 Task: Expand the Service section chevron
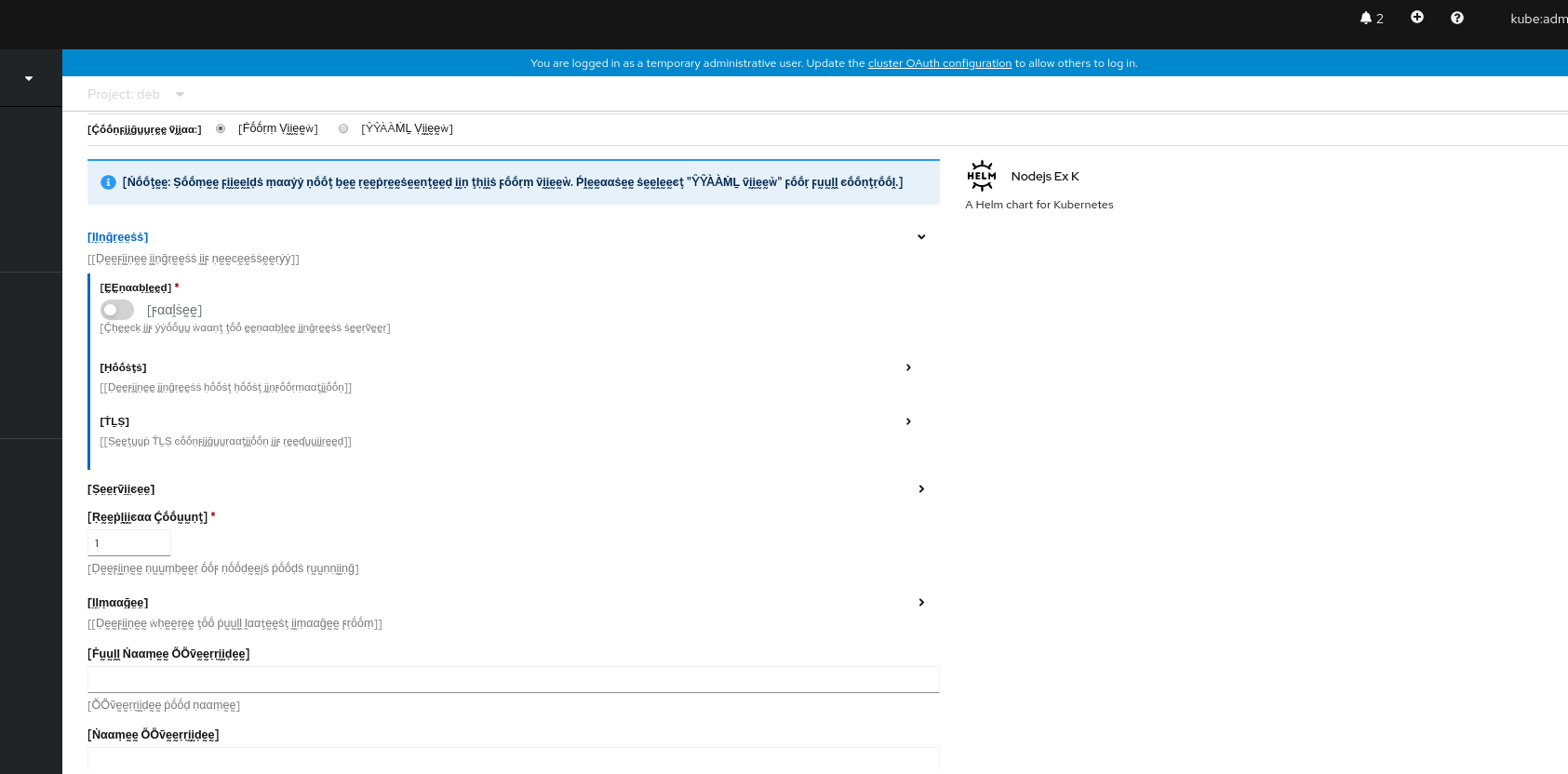pyautogui.click(x=921, y=489)
